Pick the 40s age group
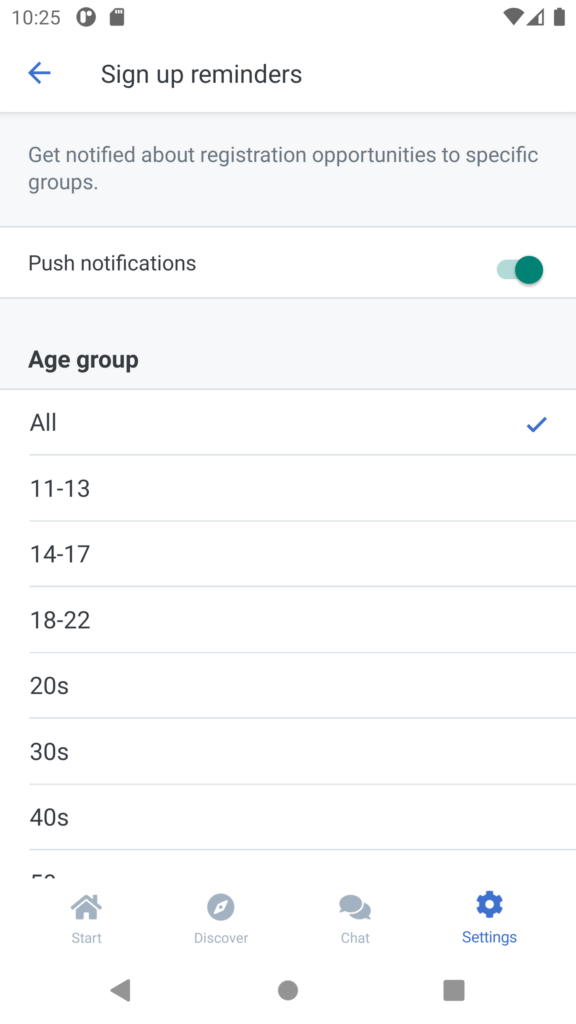Screen dimensions: 576x1024 pos(288,818)
